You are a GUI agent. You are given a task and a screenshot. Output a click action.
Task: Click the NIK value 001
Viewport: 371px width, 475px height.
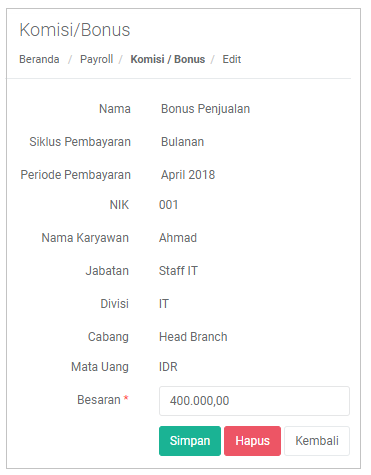tap(168, 205)
